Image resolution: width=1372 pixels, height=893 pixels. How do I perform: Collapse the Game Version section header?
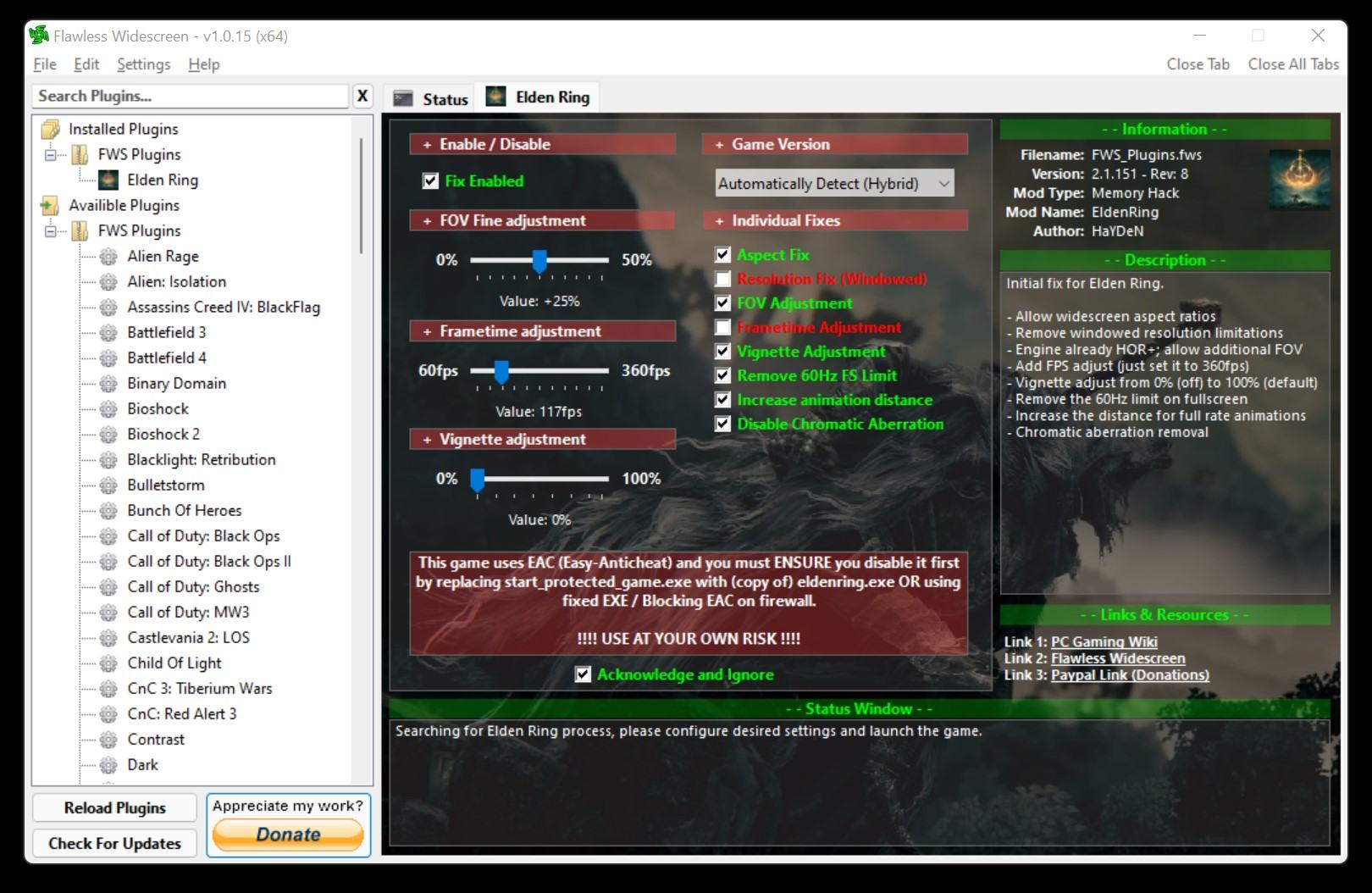click(x=834, y=144)
